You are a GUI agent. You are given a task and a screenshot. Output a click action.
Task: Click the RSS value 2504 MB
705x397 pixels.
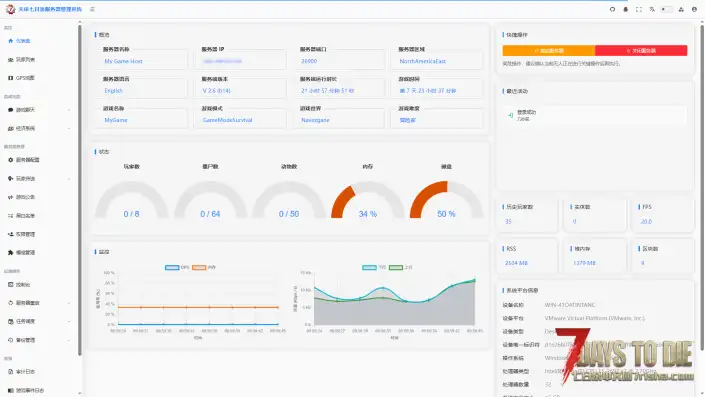[516, 263]
